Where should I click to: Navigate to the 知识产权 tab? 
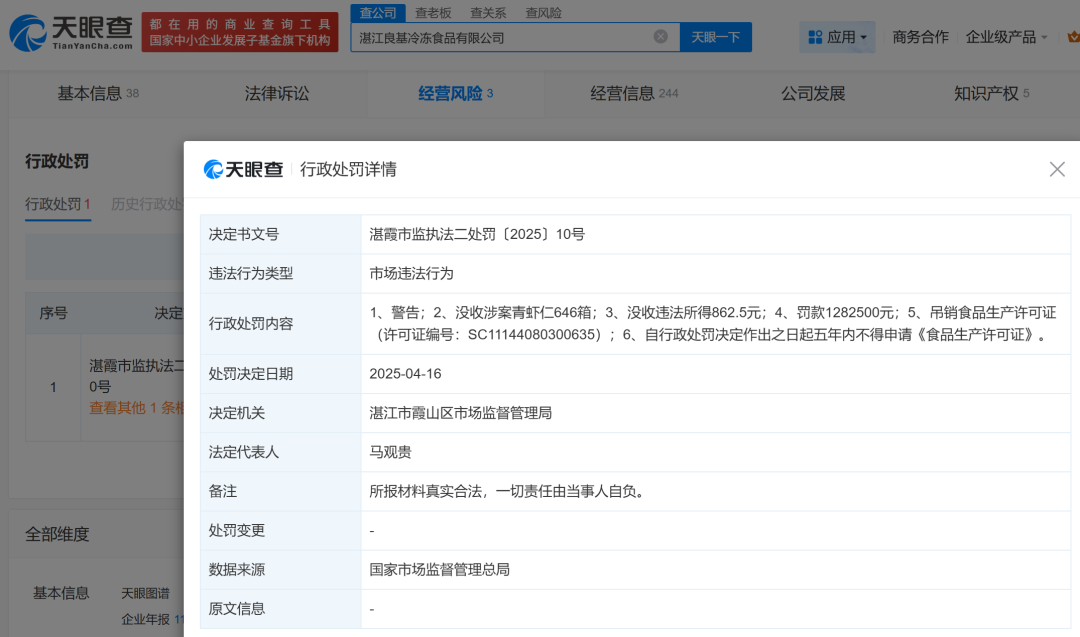click(x=985, y=94)
